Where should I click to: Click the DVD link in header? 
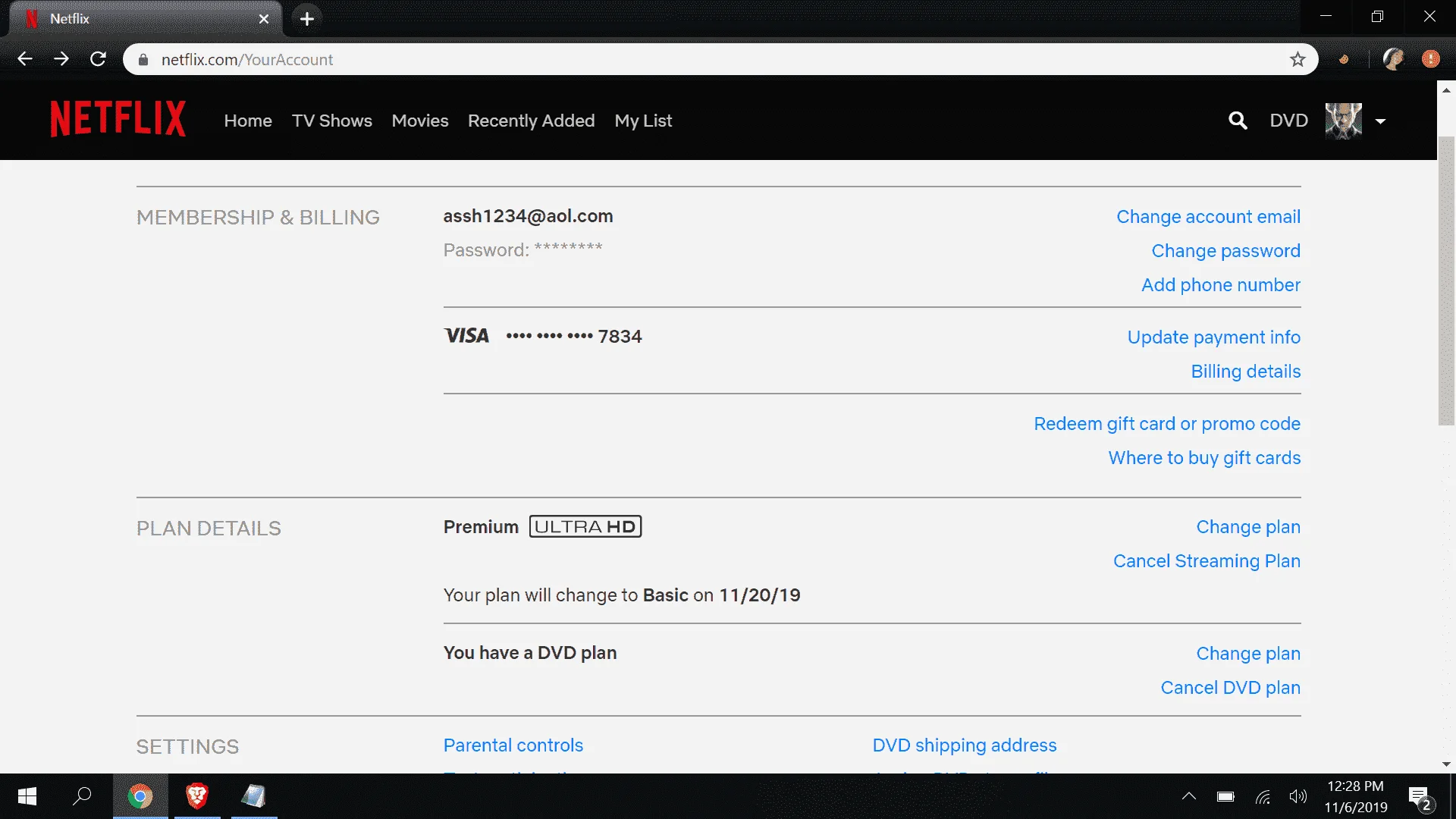(1288, 121)
